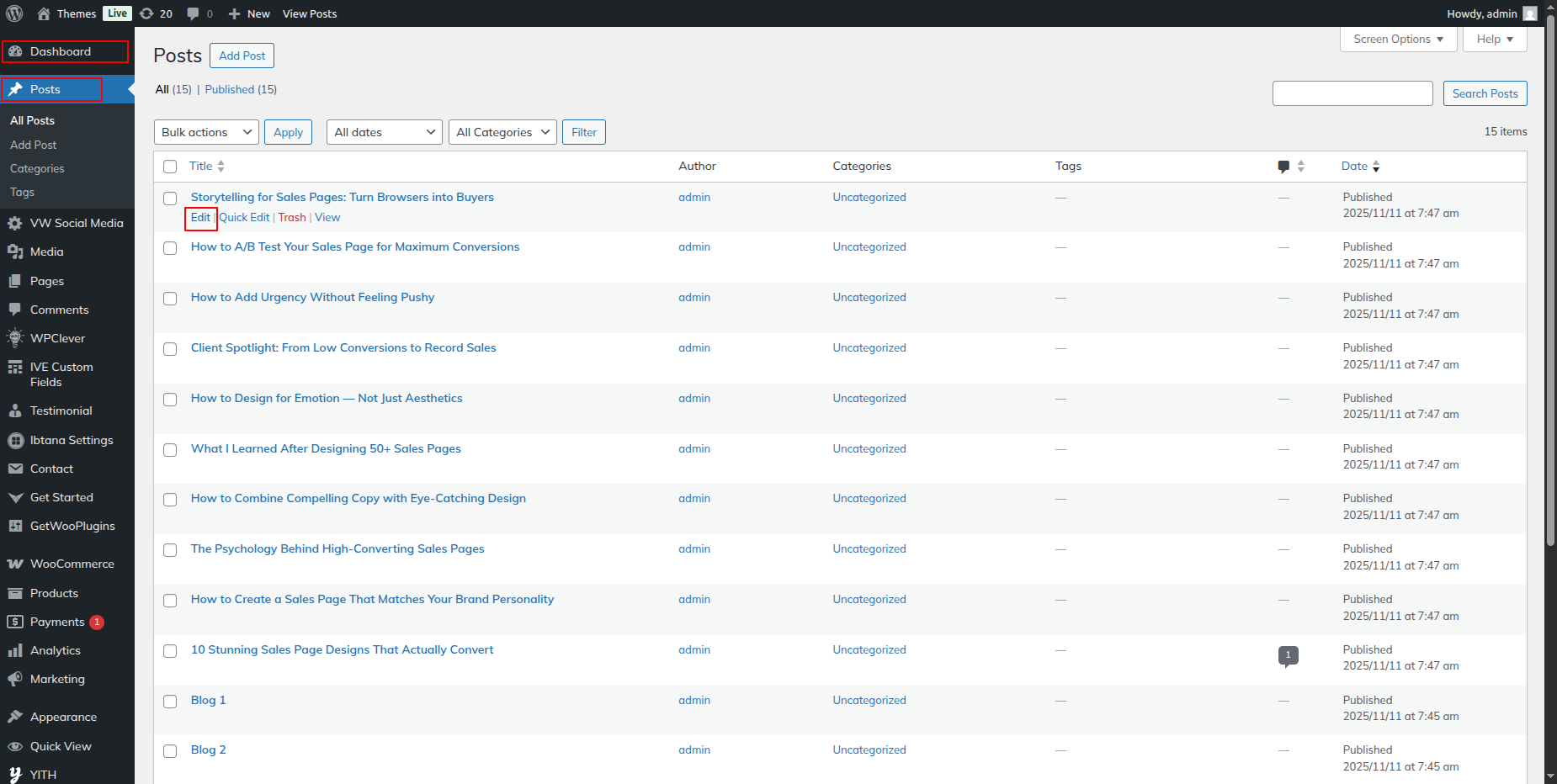Viewport: 1557px width, 784px height.
Task: Open the Bulk actions dropdown
Action: [x=206, y=132]
